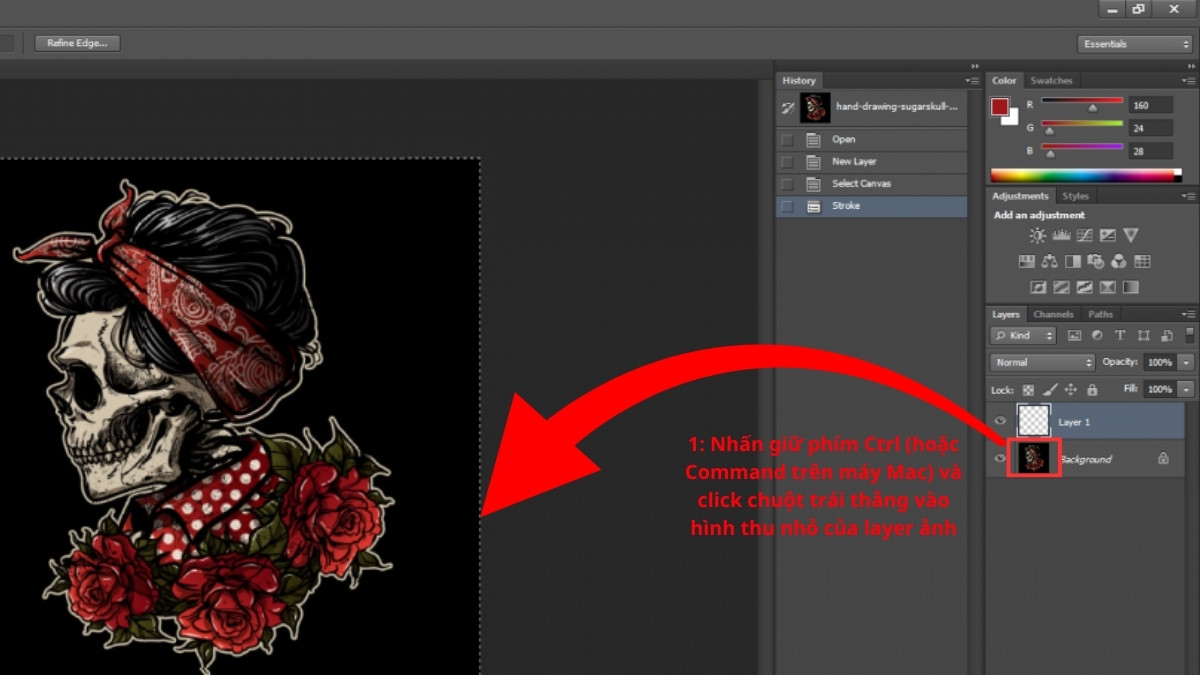This screenshot has width=1200, height=675.
Task: Add a Selective Color adjustment
Action: (x=1107, y=288)
